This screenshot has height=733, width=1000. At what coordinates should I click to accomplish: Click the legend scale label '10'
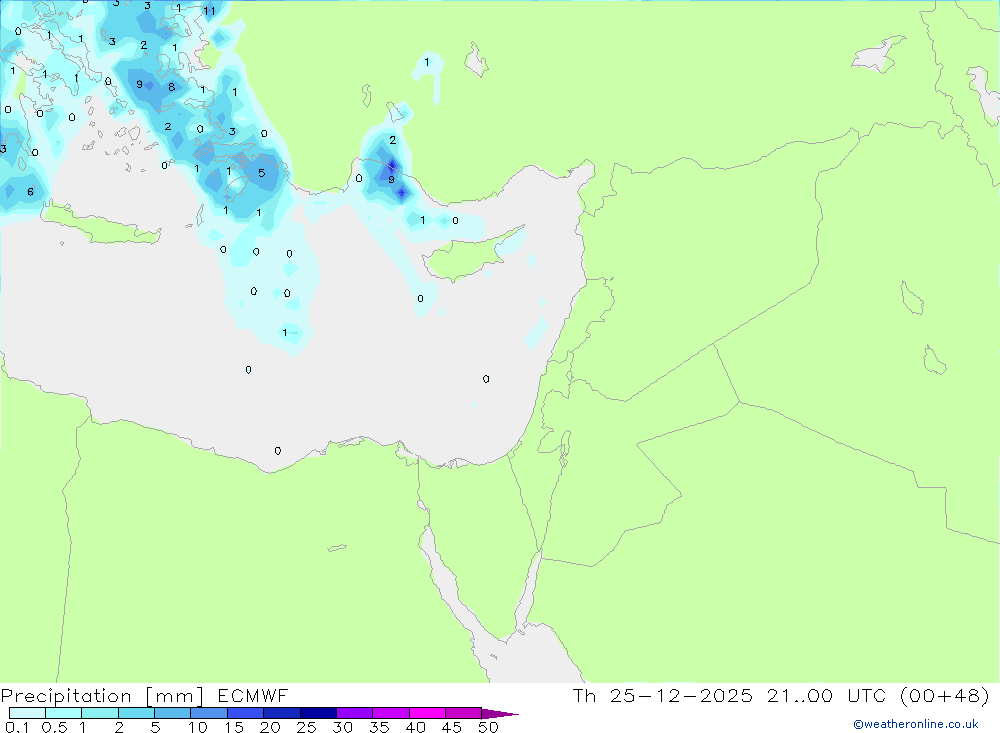pos(198,727)
